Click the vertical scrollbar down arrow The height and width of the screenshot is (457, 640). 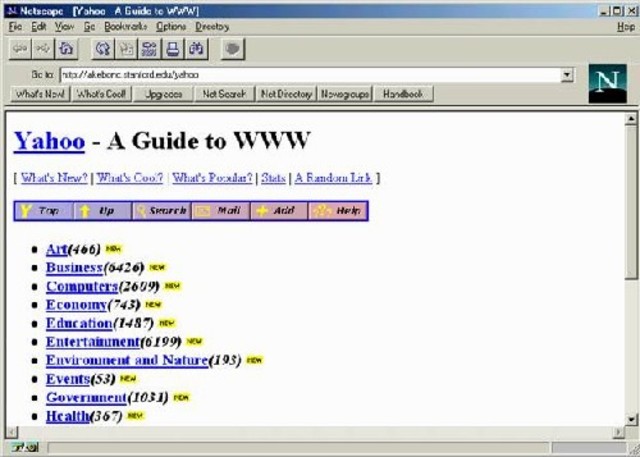(x=631, y=419)
